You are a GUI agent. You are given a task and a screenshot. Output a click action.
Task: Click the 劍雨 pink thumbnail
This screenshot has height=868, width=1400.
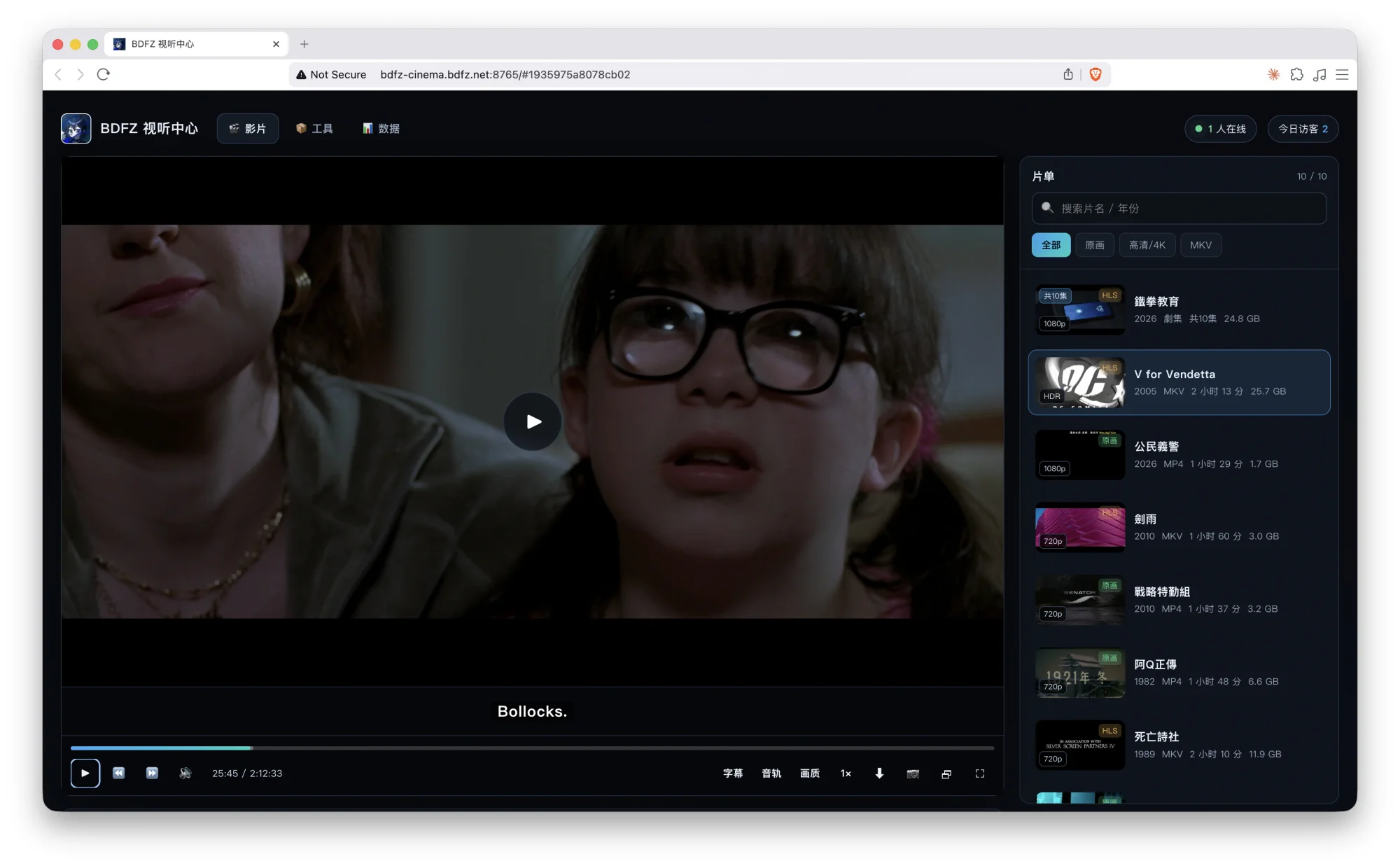click(1080, 527)
